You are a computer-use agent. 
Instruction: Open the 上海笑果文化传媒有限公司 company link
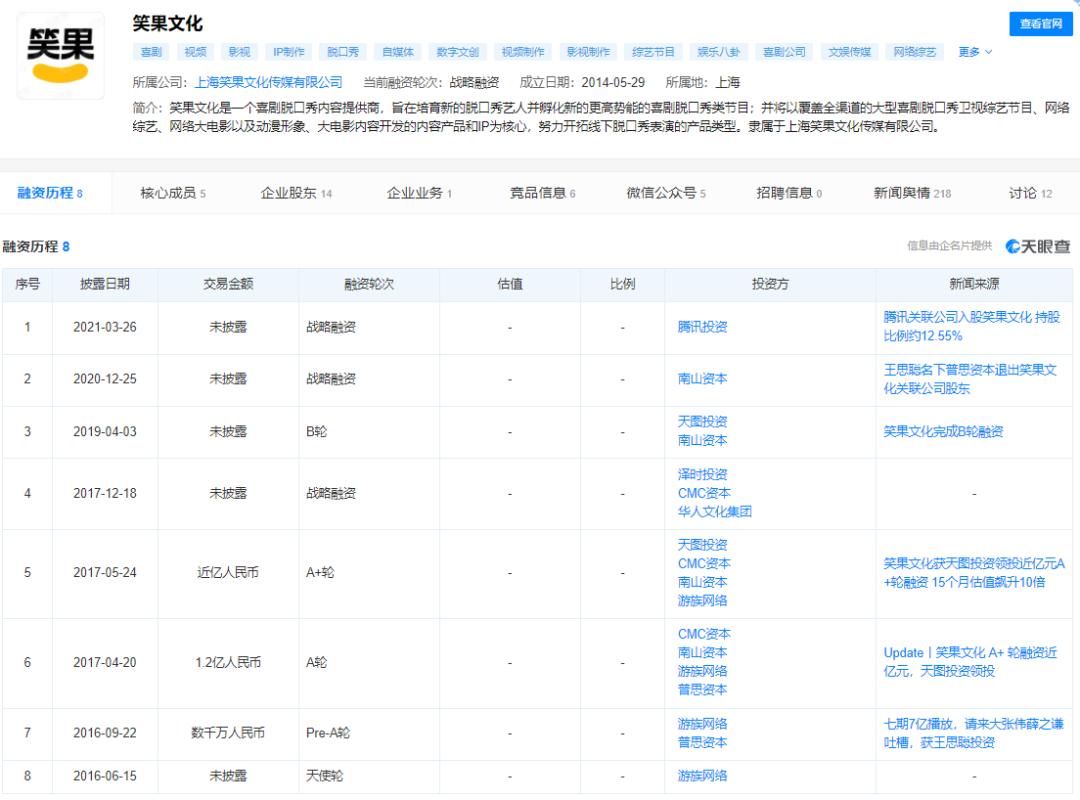(x=268, y=82)
